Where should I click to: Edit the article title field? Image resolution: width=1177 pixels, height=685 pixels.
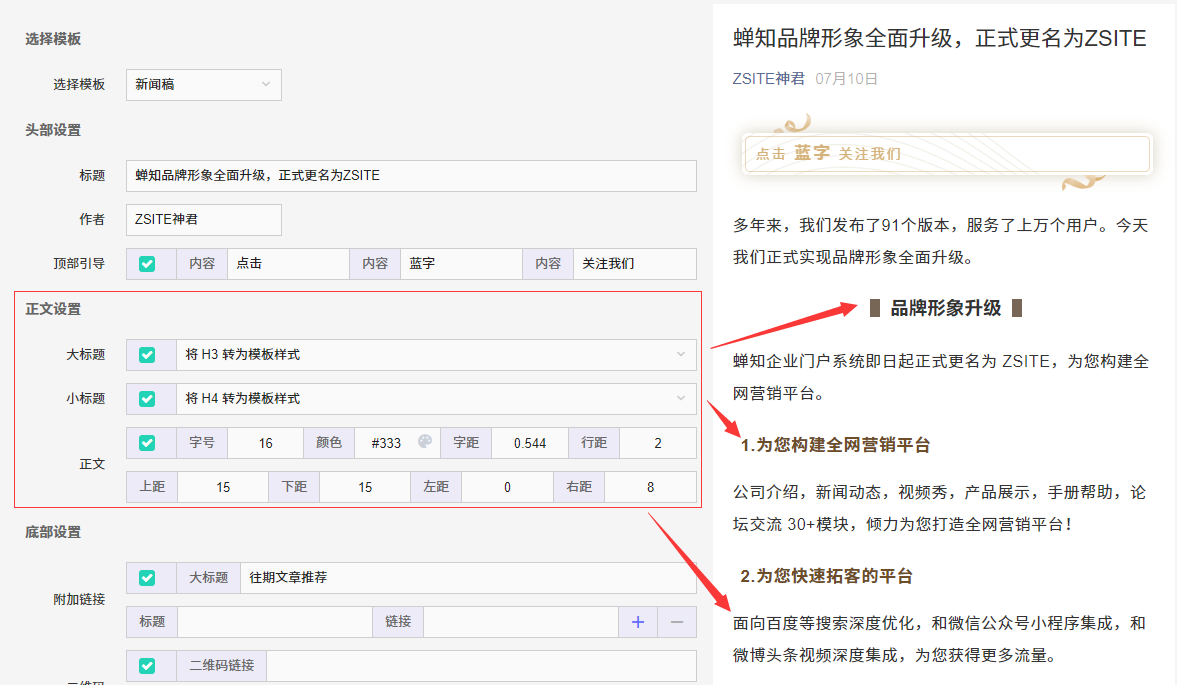point(411,176)
